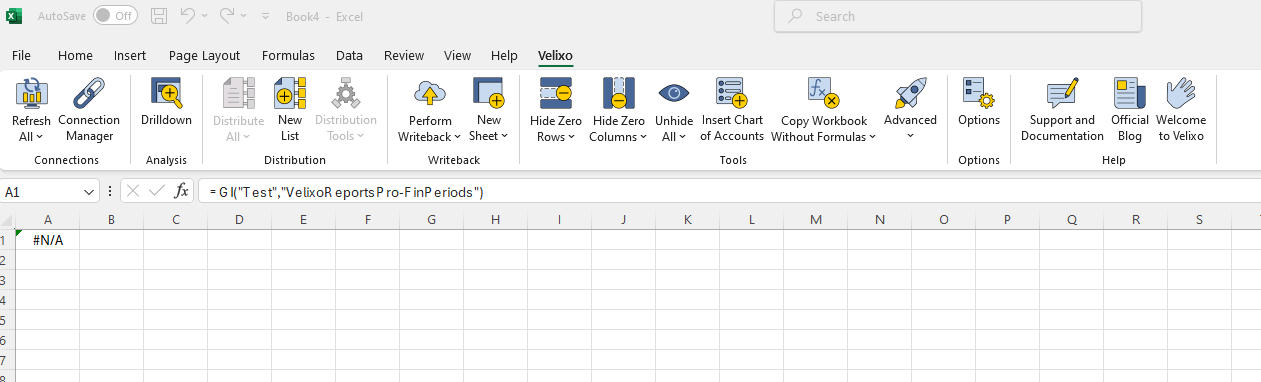Open Velixo Options
1261x382 pixels.
pyautogui.click(x=979, y=103)
